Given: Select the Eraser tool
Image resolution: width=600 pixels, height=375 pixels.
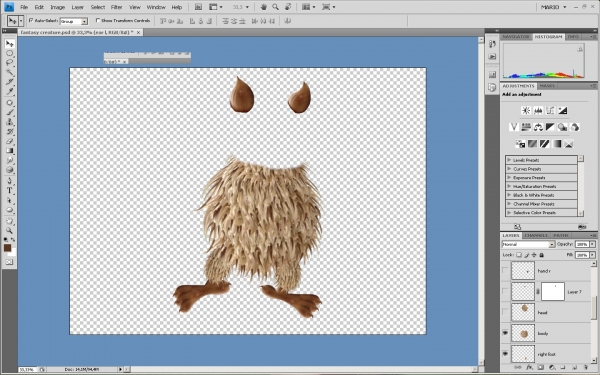Looking at the screenshot, I should [9, 141].
